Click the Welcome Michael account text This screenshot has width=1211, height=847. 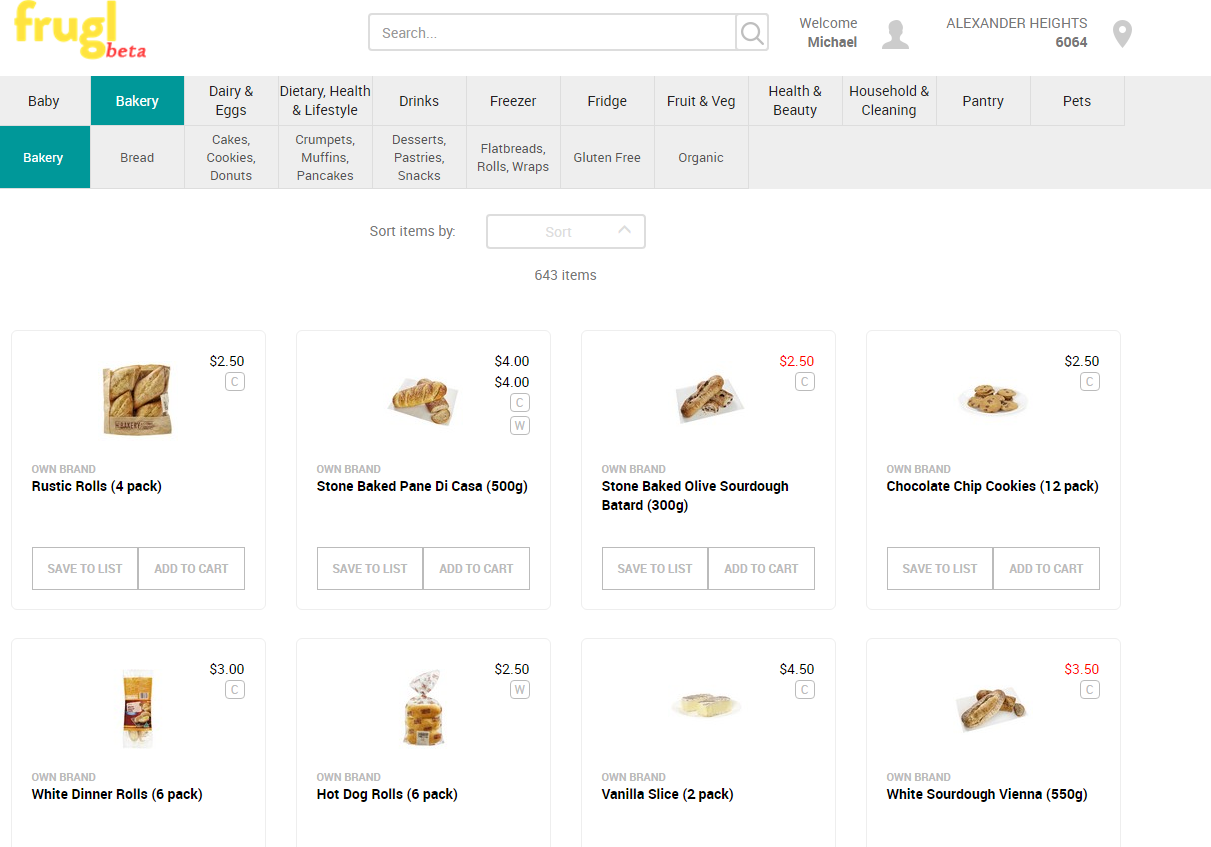(828, 33)
